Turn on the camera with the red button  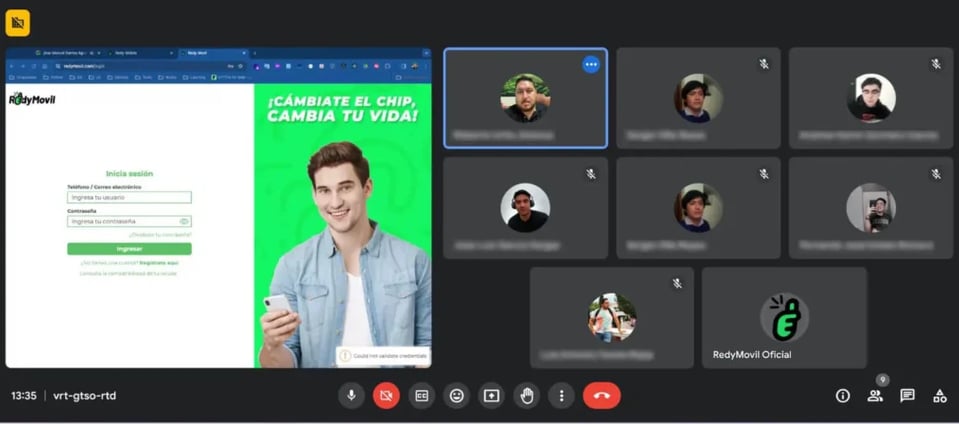[x=386, y=396]
